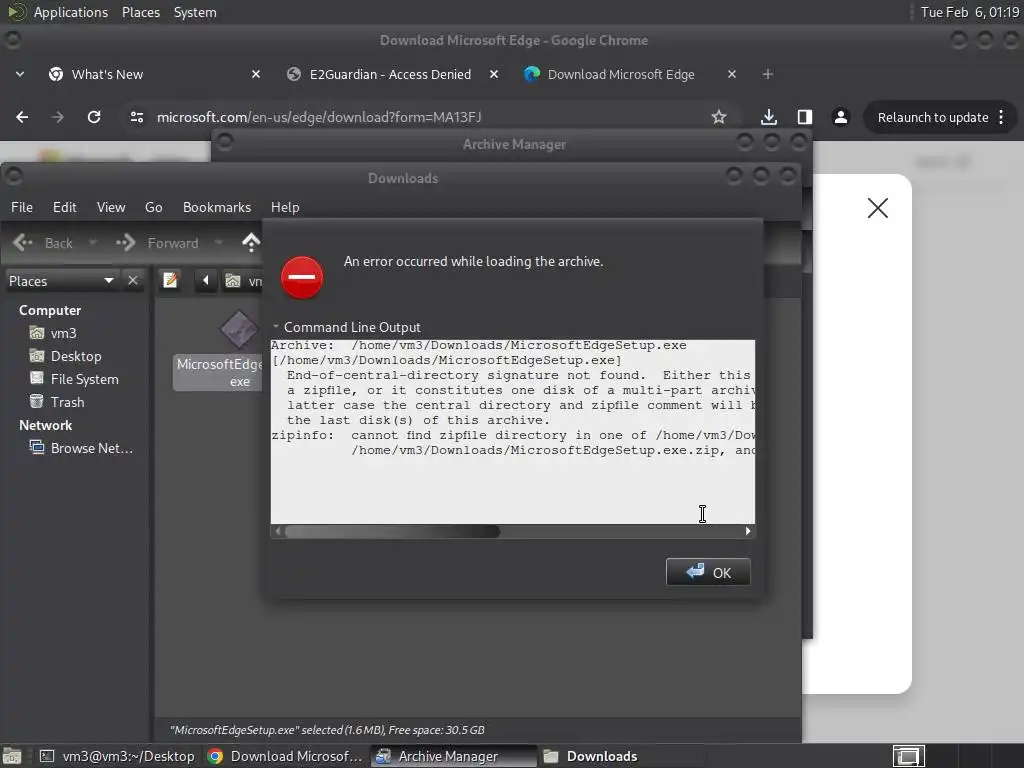Screen dimensions: 1024x768
Task: Go back in Chrome
Action: coord(22,117)
